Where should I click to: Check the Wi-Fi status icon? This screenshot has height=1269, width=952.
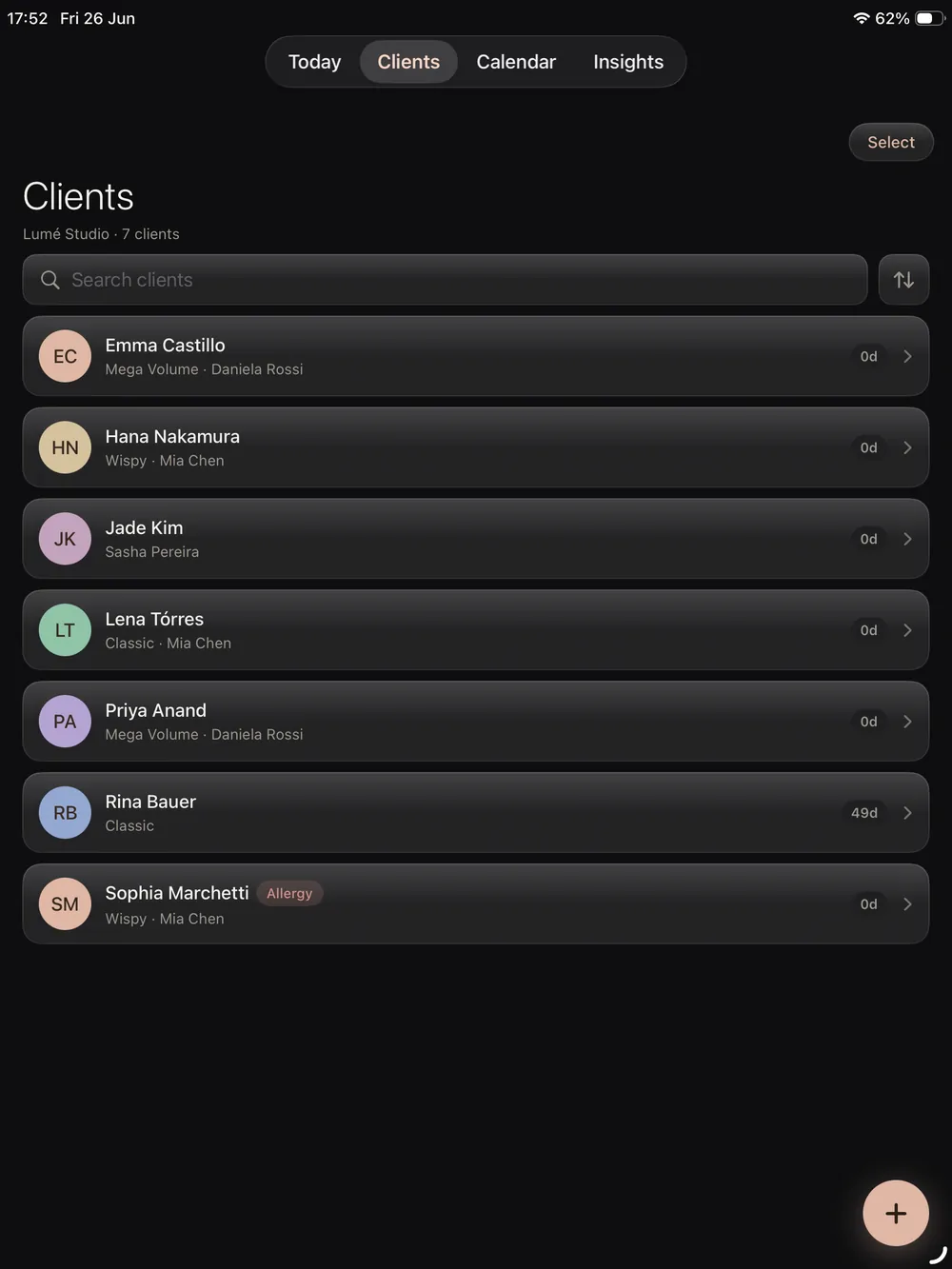pyautogui.click(x=862, y=18)
